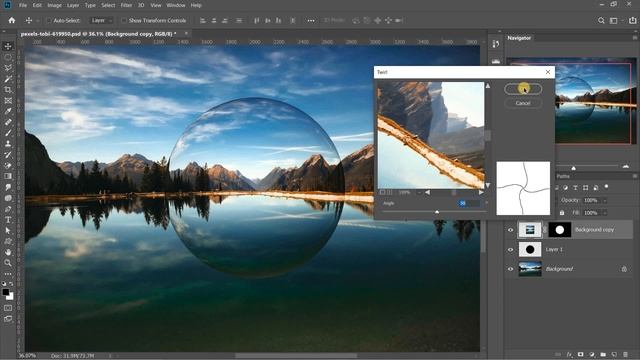Screen dimensions: 640x360
Task: Hide Layer 1 using eye icon
Action: 511,249
